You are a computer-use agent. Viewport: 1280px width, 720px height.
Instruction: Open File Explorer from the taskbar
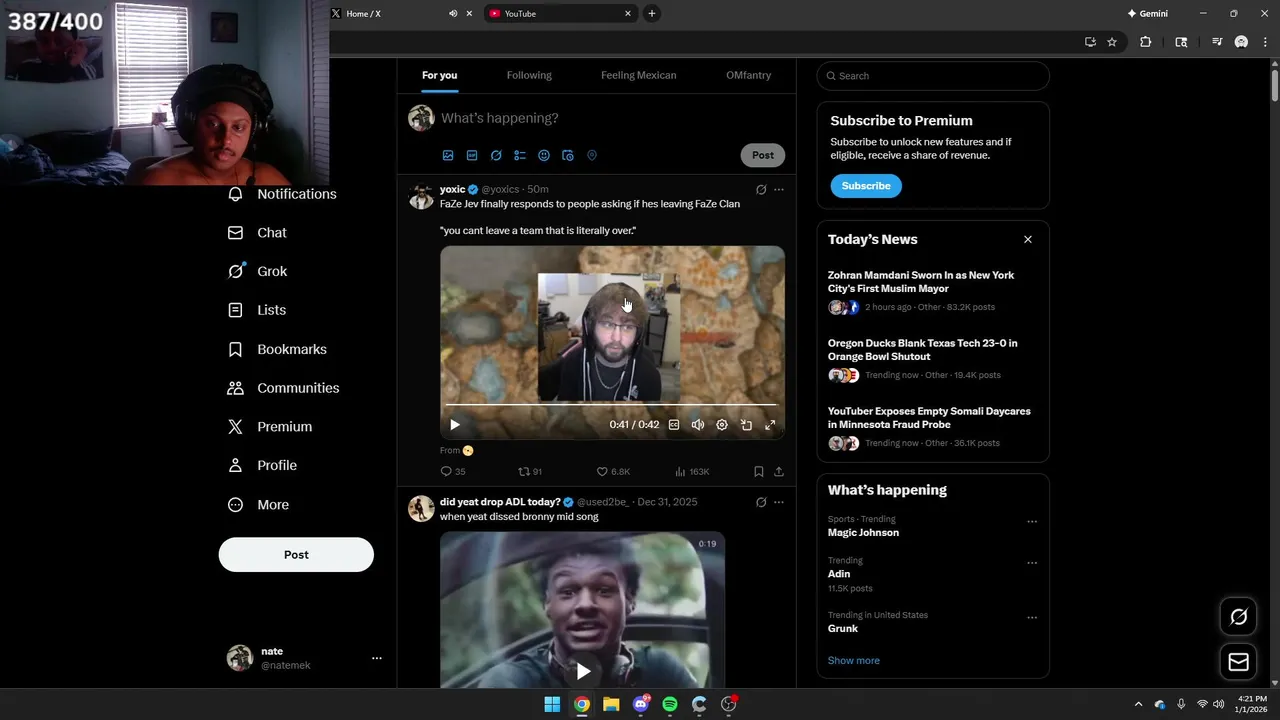[x=611, y=704]
